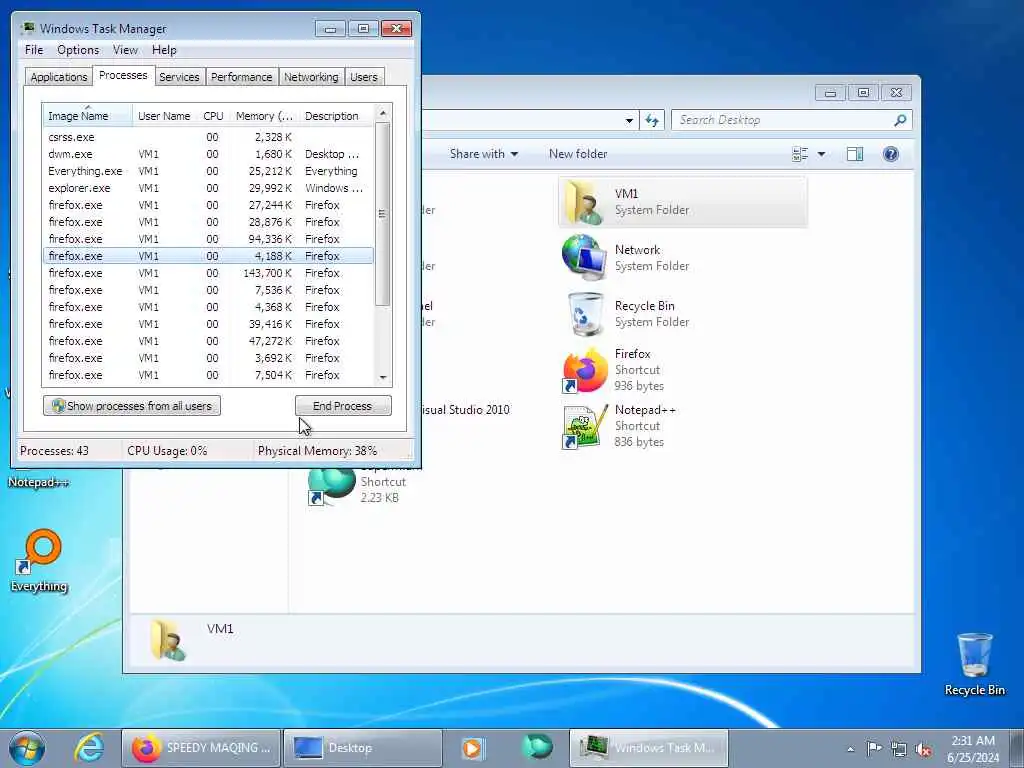
Task: Open the Options menu in Task Manager
Action: point(78,50)
